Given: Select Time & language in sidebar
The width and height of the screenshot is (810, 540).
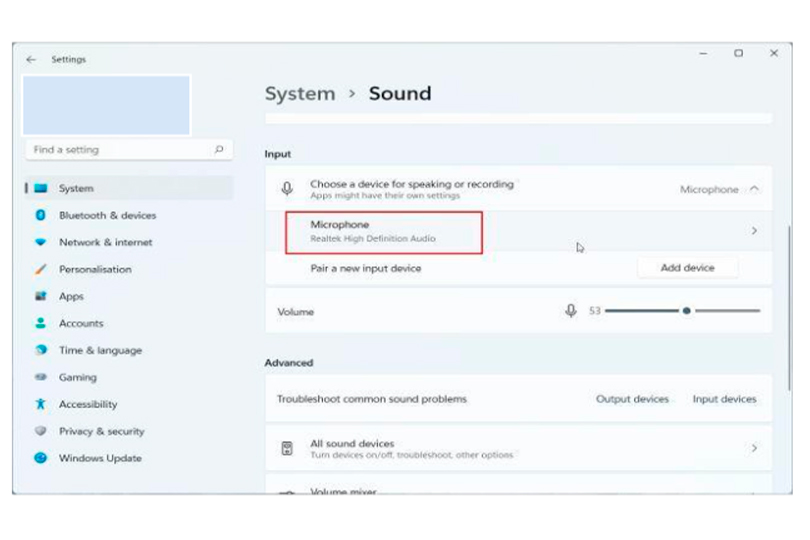Looking at the screenshot, I should click(x=100, y=351).
